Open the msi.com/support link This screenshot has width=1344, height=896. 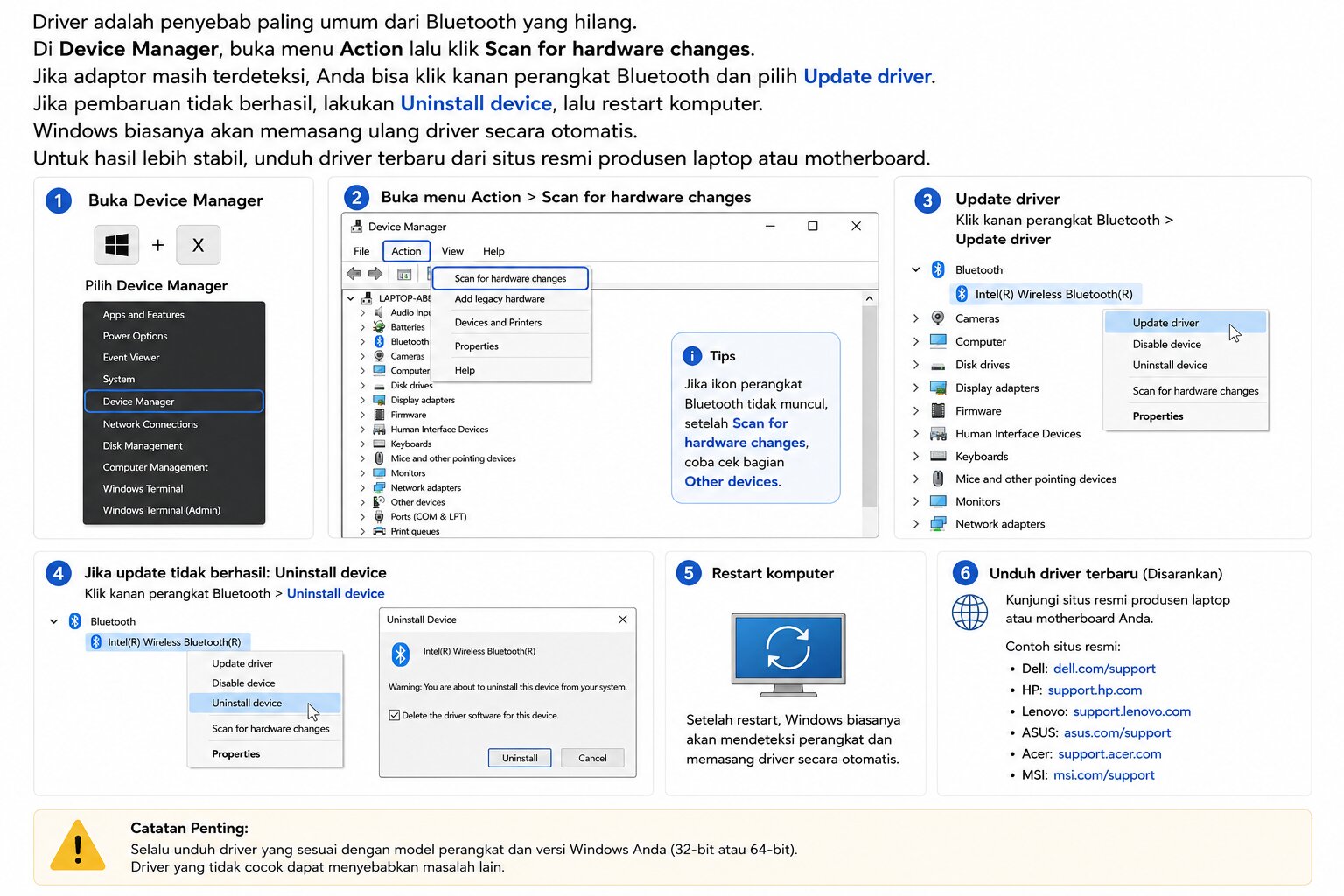pos(1103,775)
